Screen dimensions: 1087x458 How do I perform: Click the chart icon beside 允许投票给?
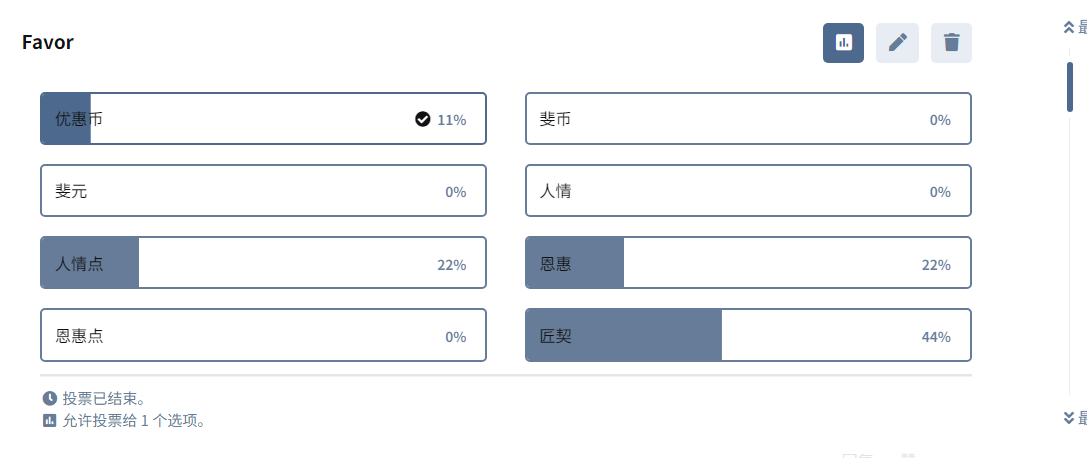point(49,420)
